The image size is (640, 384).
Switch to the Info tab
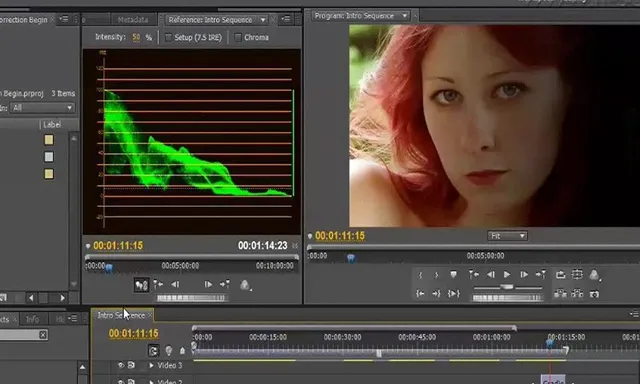pos(32,319)
